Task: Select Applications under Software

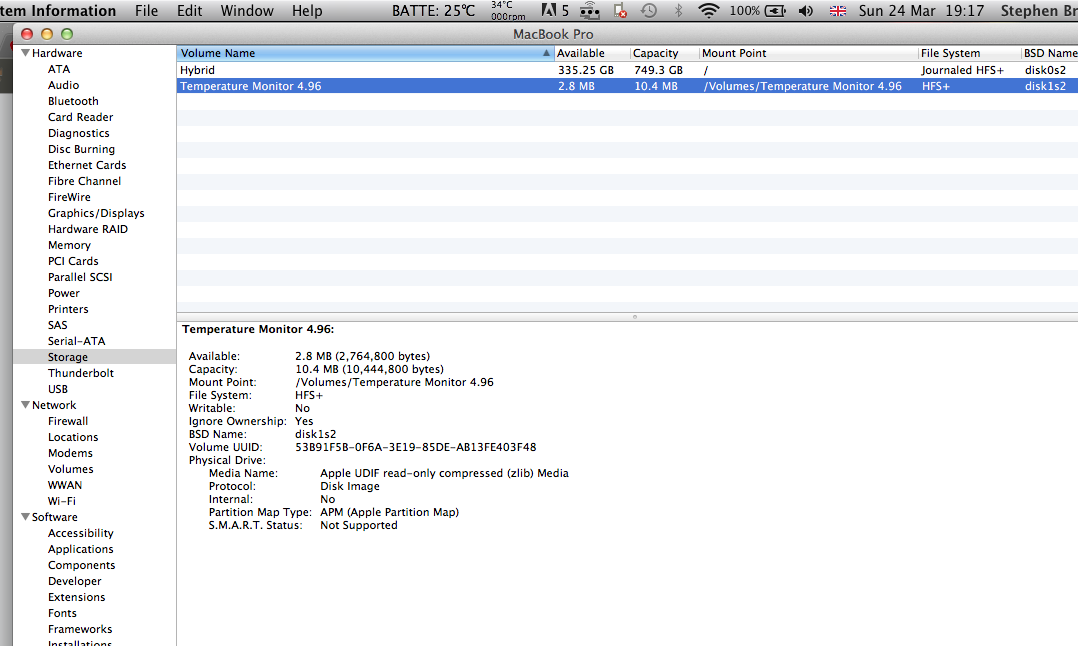Action: pyautogui.click(x=80, y=549)
